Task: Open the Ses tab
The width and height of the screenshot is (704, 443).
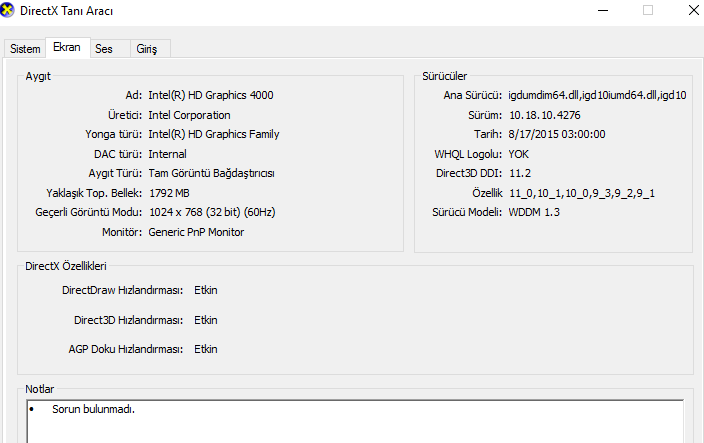Action: pos(104,49)
